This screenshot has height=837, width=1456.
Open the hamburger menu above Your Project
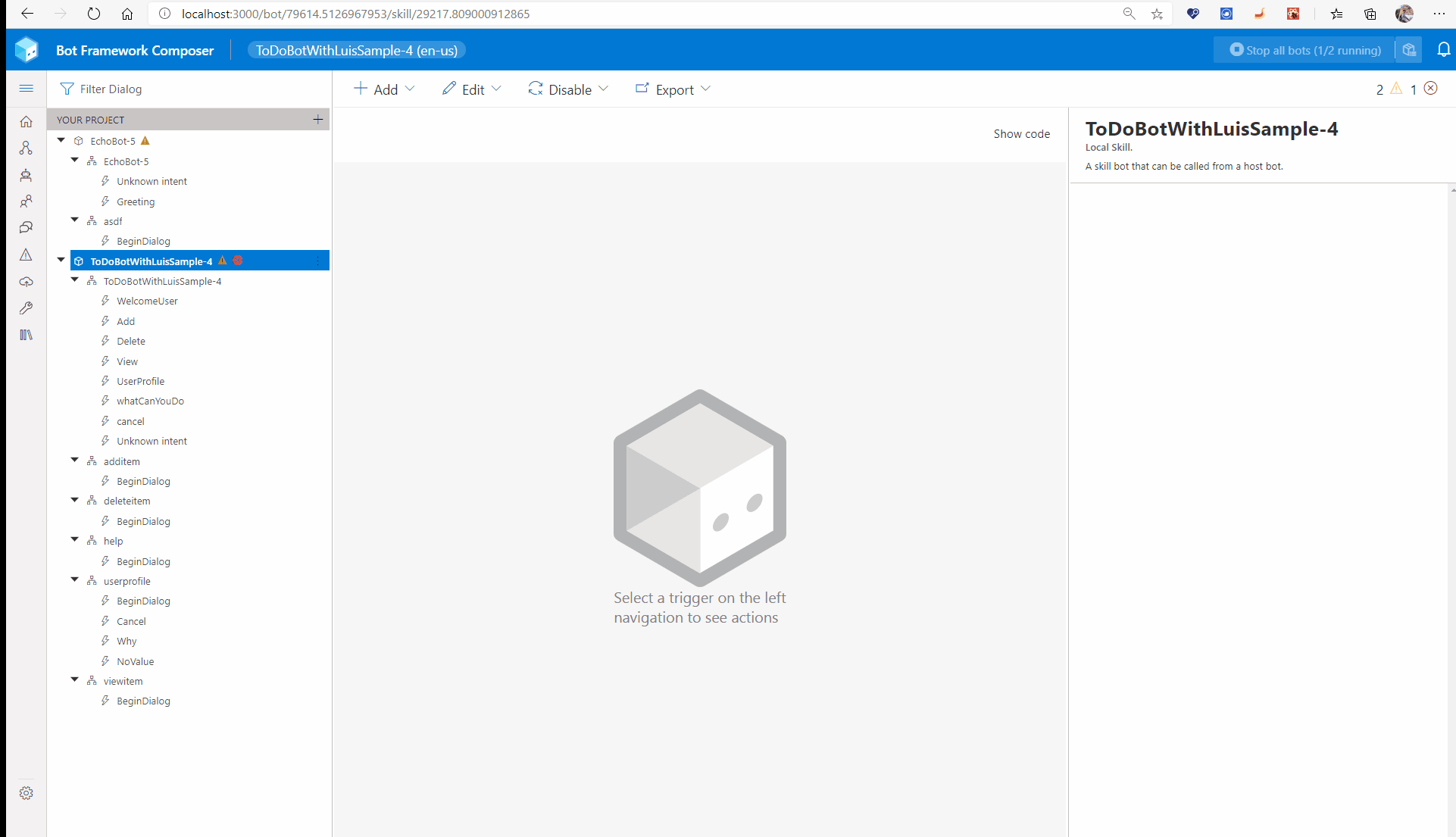pyautogui.click(x=27, y=89)
